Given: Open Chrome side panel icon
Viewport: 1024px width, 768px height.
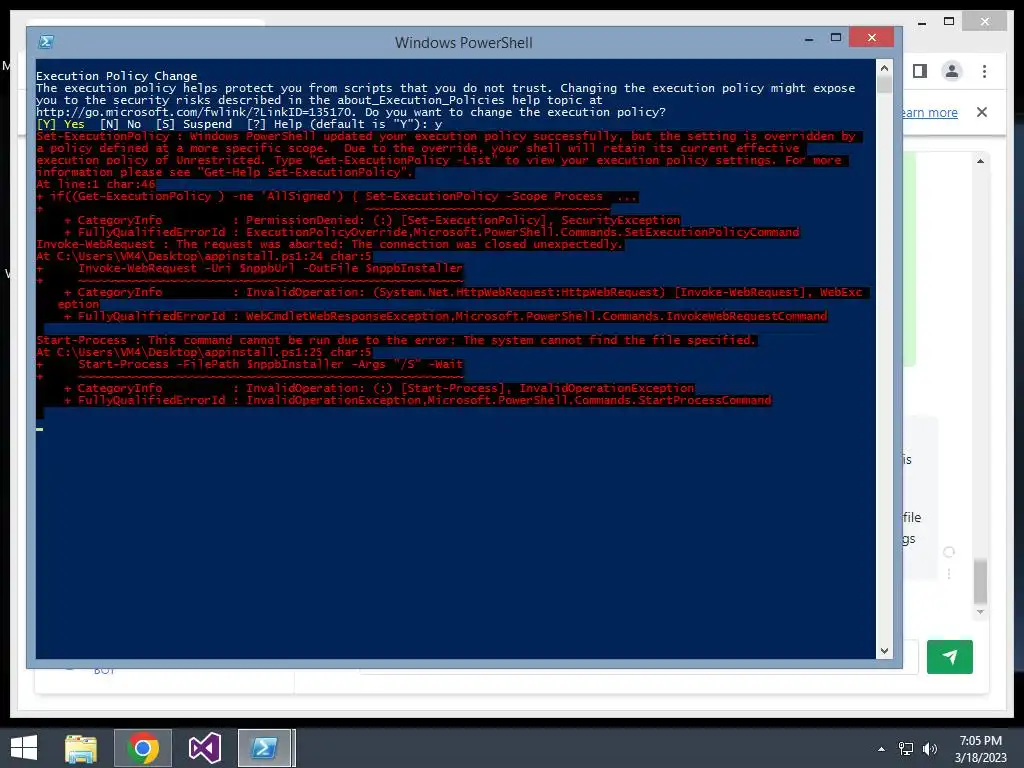Looking at the screenshot, I should (920, 71).
